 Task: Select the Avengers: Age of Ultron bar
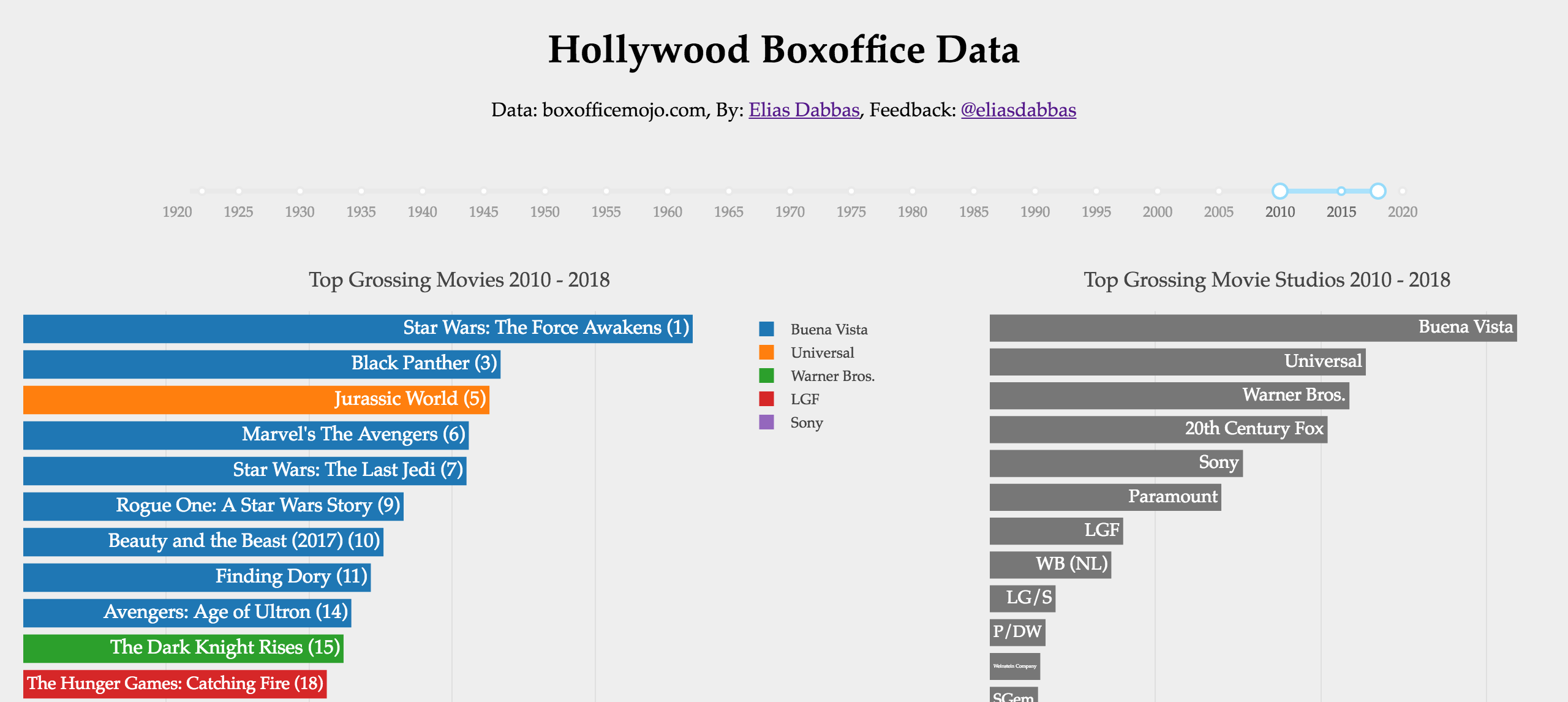click(x=187, y=613)
